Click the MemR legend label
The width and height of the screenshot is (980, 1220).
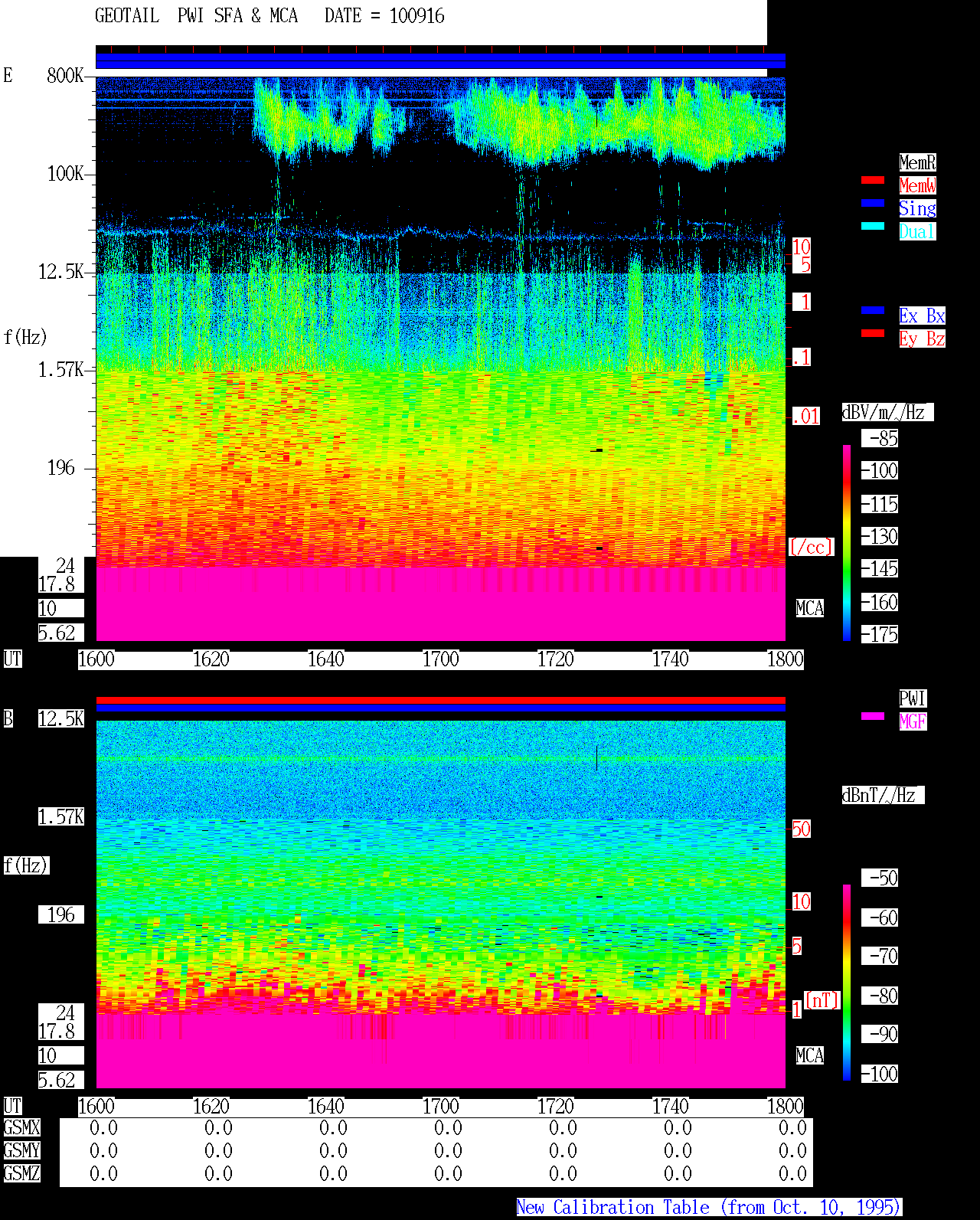click(917, 162)
